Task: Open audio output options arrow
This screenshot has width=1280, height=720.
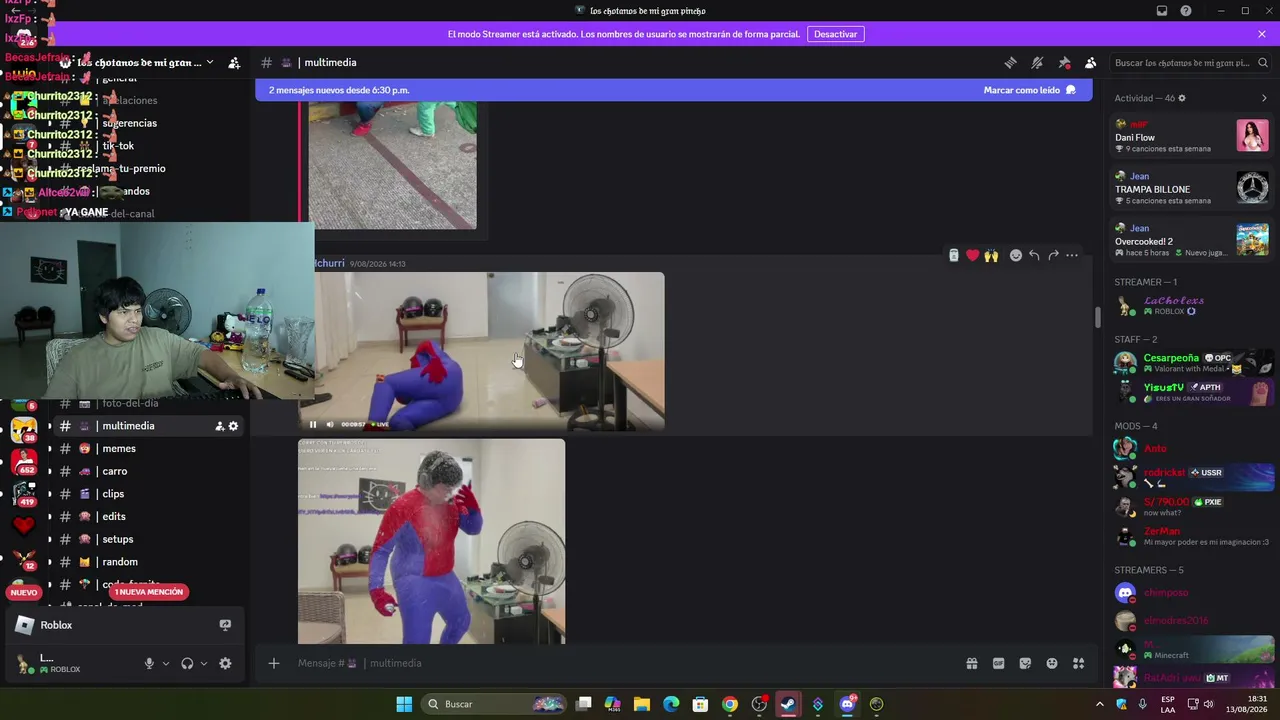Action: tap(204, 663)
